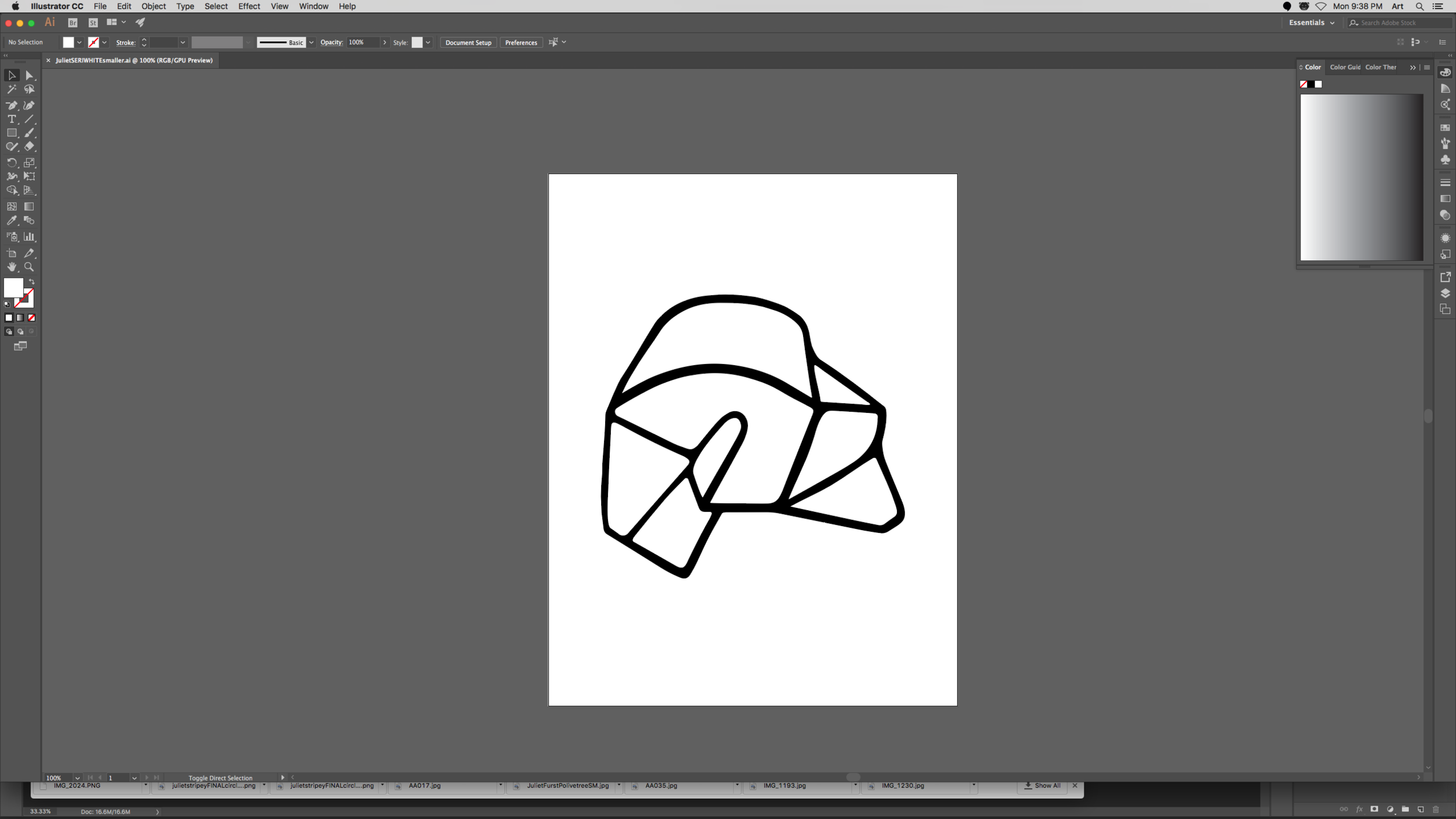Reset to default fill and stroke
Viewport: 1456px width, 819px height.
[7, 305]
